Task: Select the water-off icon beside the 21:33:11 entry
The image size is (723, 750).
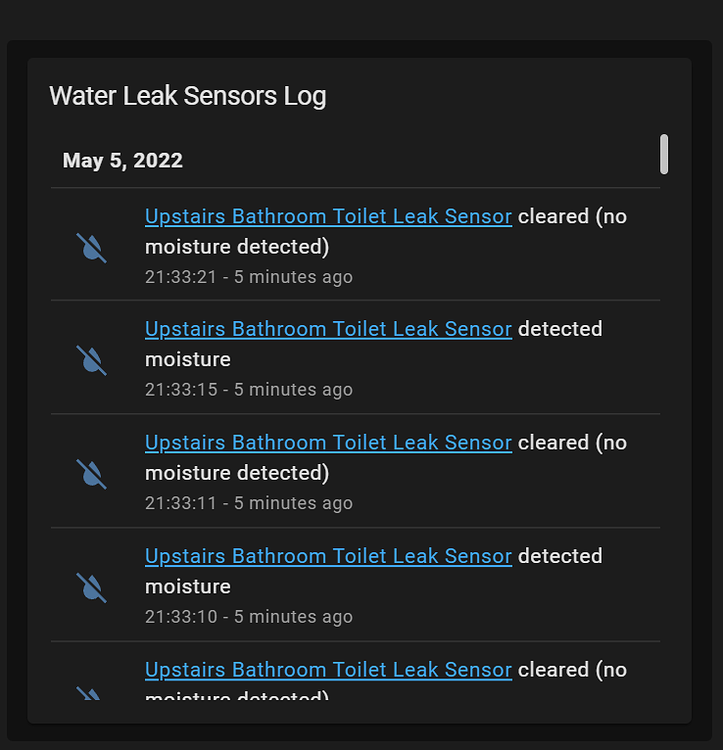Action: coord(91,474)
